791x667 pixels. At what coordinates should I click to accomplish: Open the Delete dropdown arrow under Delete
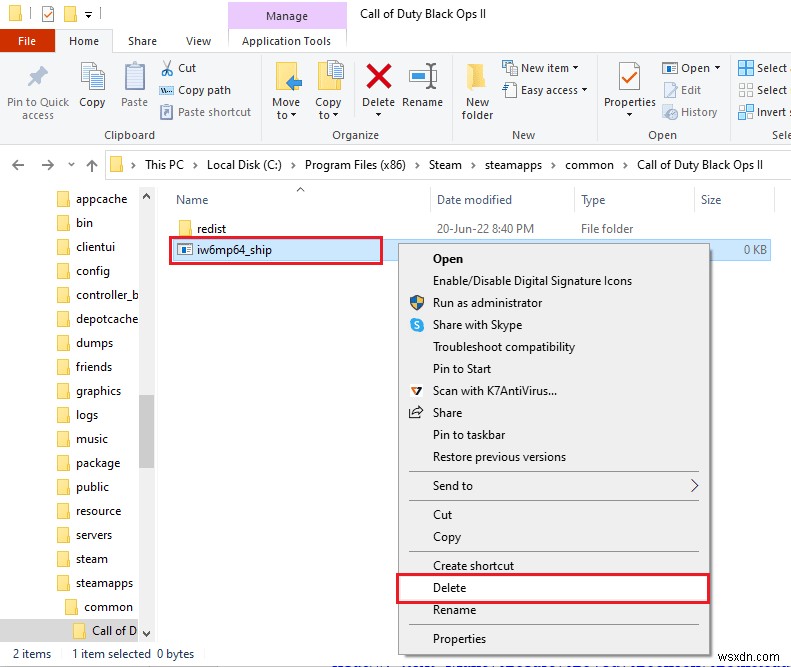tap(378, 115)
